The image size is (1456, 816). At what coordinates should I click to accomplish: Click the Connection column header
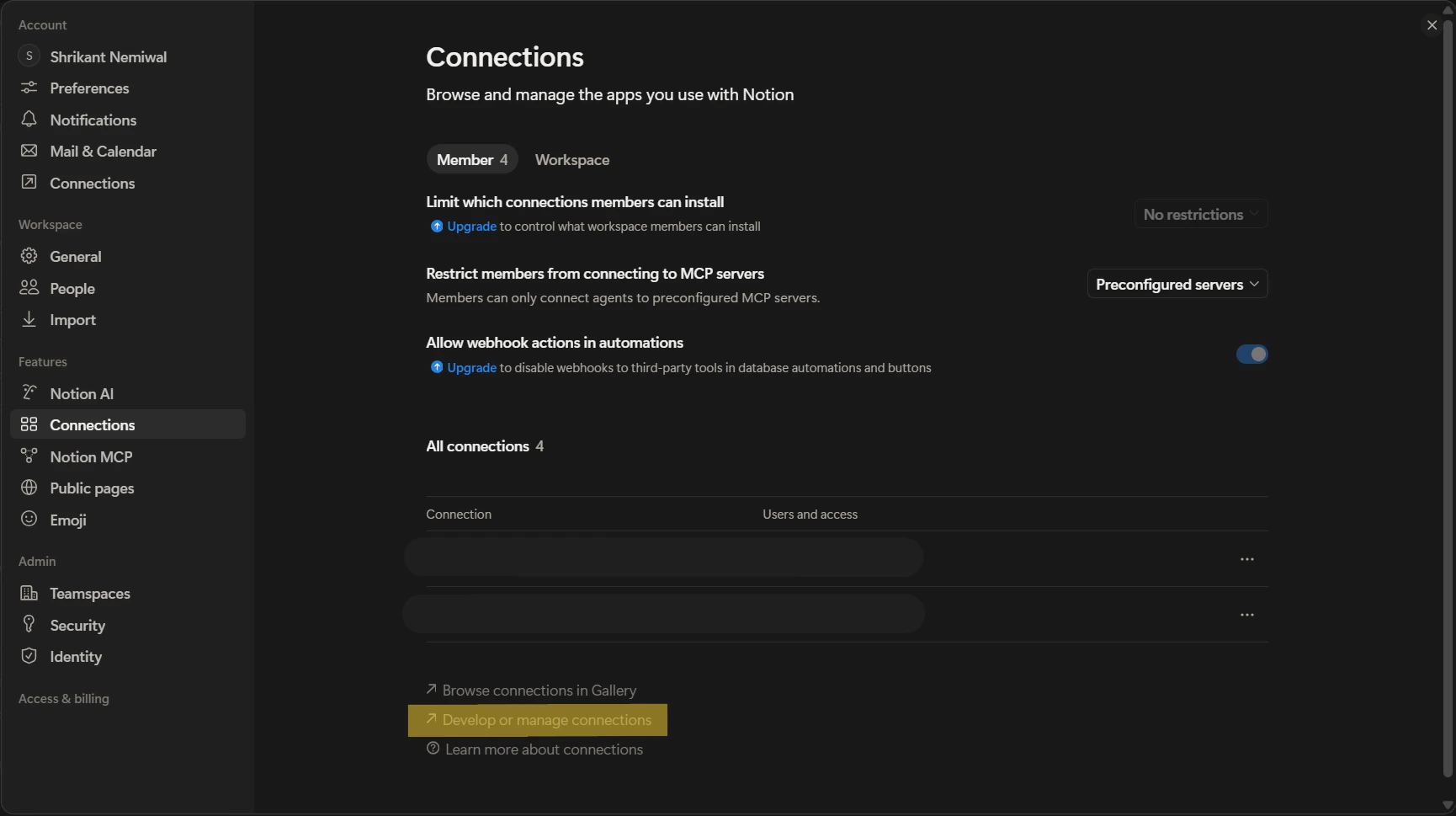[x=459, y=514]
